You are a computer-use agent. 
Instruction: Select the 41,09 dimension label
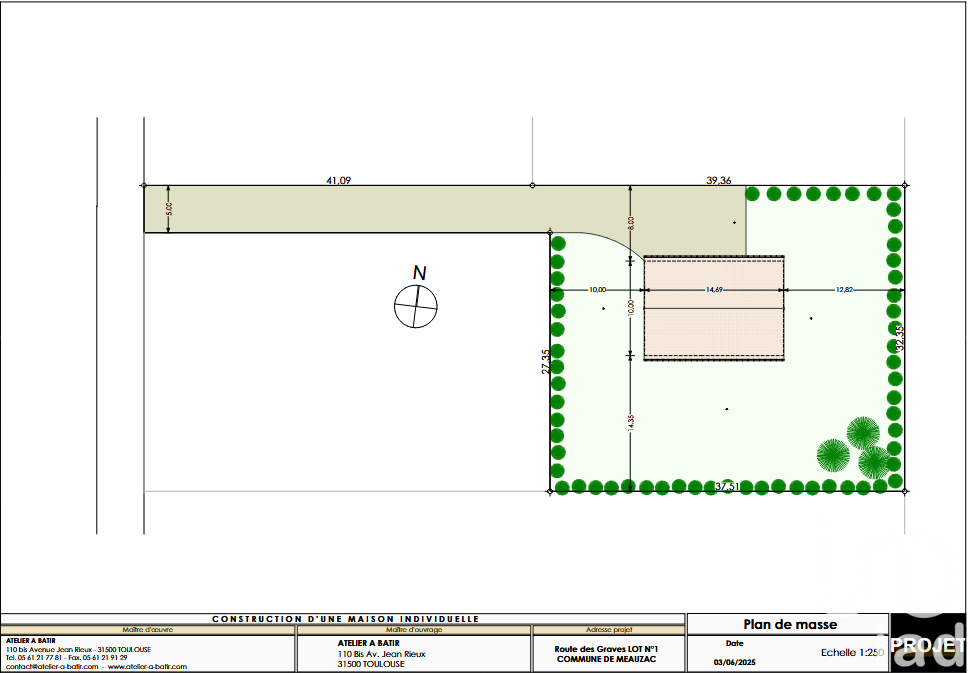[339, 181]
